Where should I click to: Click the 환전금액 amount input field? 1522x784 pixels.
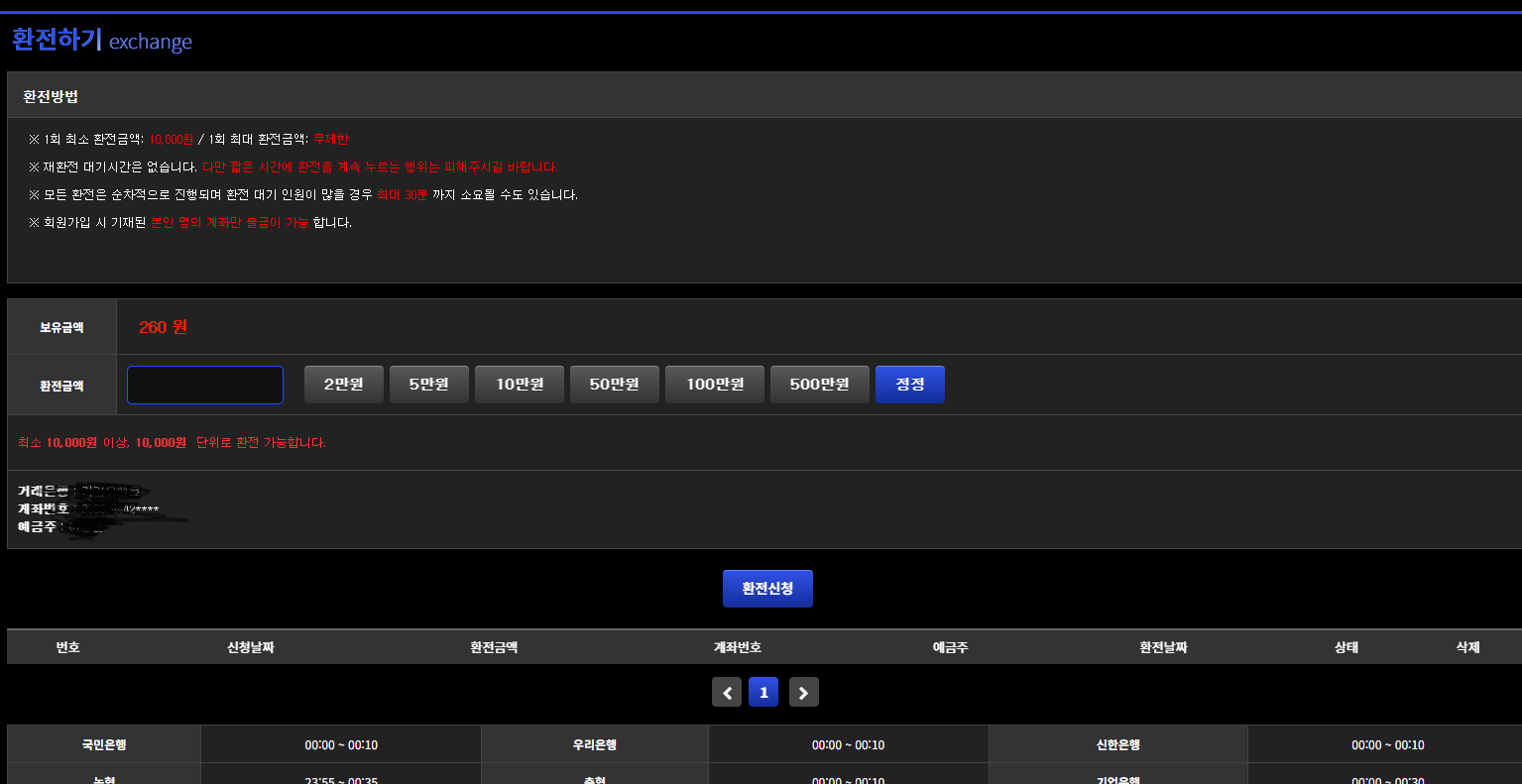point(205,385)
